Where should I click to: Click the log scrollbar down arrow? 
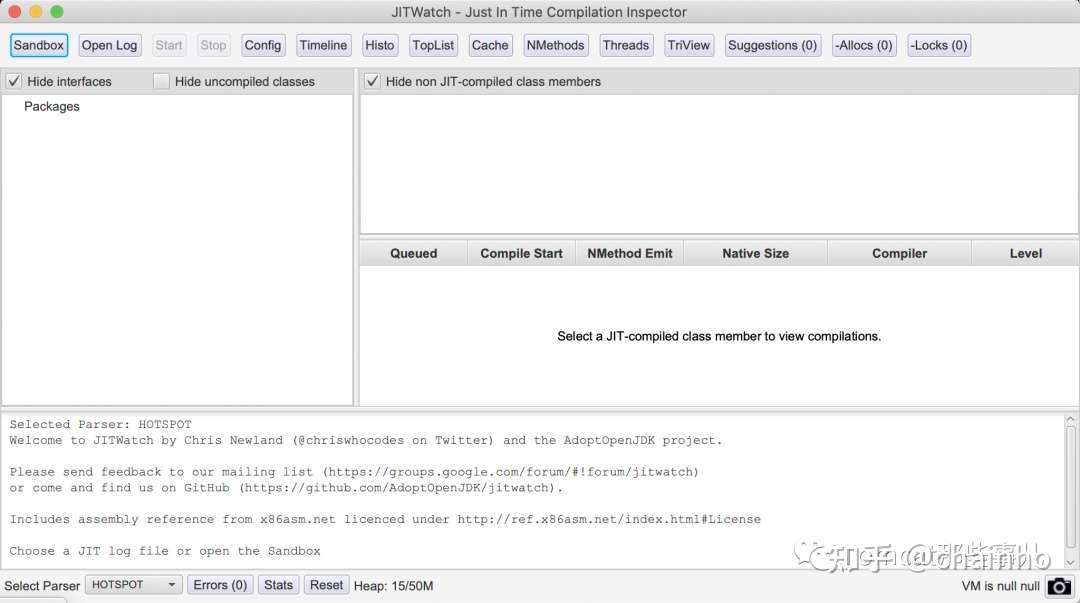(1070, 562)
